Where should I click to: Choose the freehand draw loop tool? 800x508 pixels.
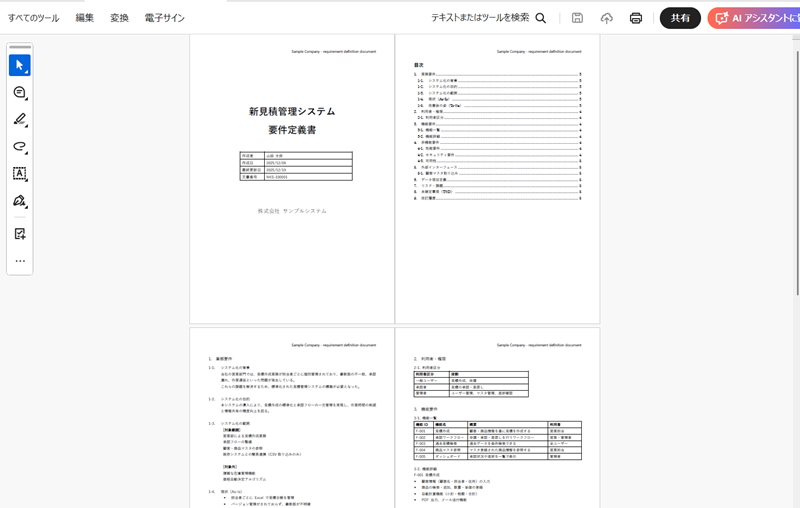tap(20, 146)
